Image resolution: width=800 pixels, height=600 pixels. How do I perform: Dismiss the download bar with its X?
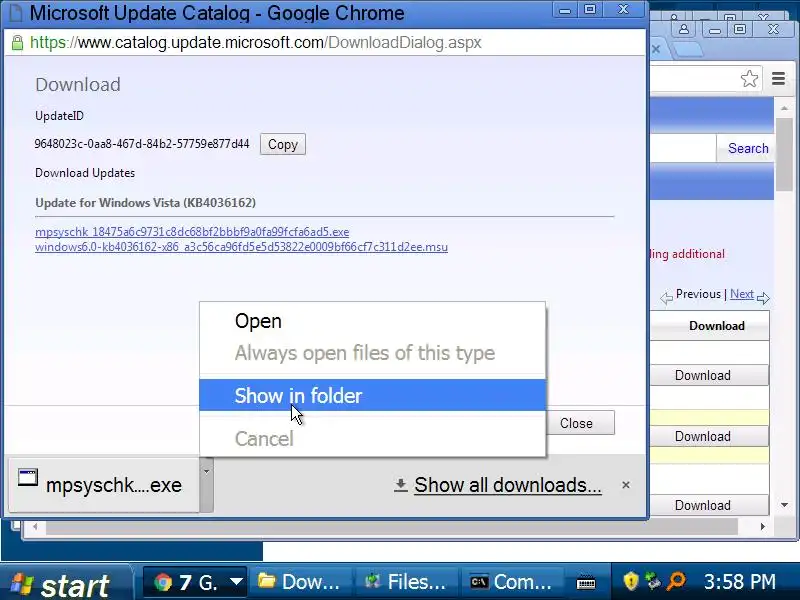[x=626, y=485]
